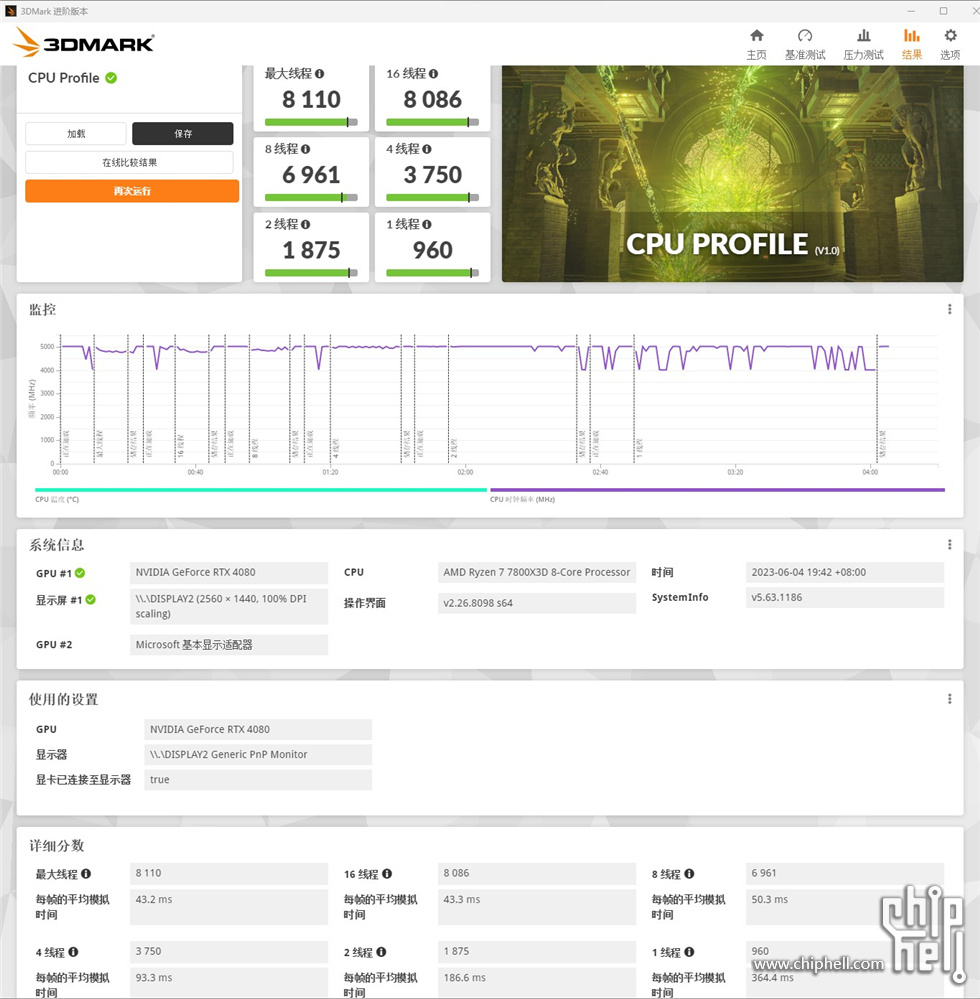Click the 8 线程 score progress bar
This screenshot has width=980, height=999.
(x=311, y=198)
